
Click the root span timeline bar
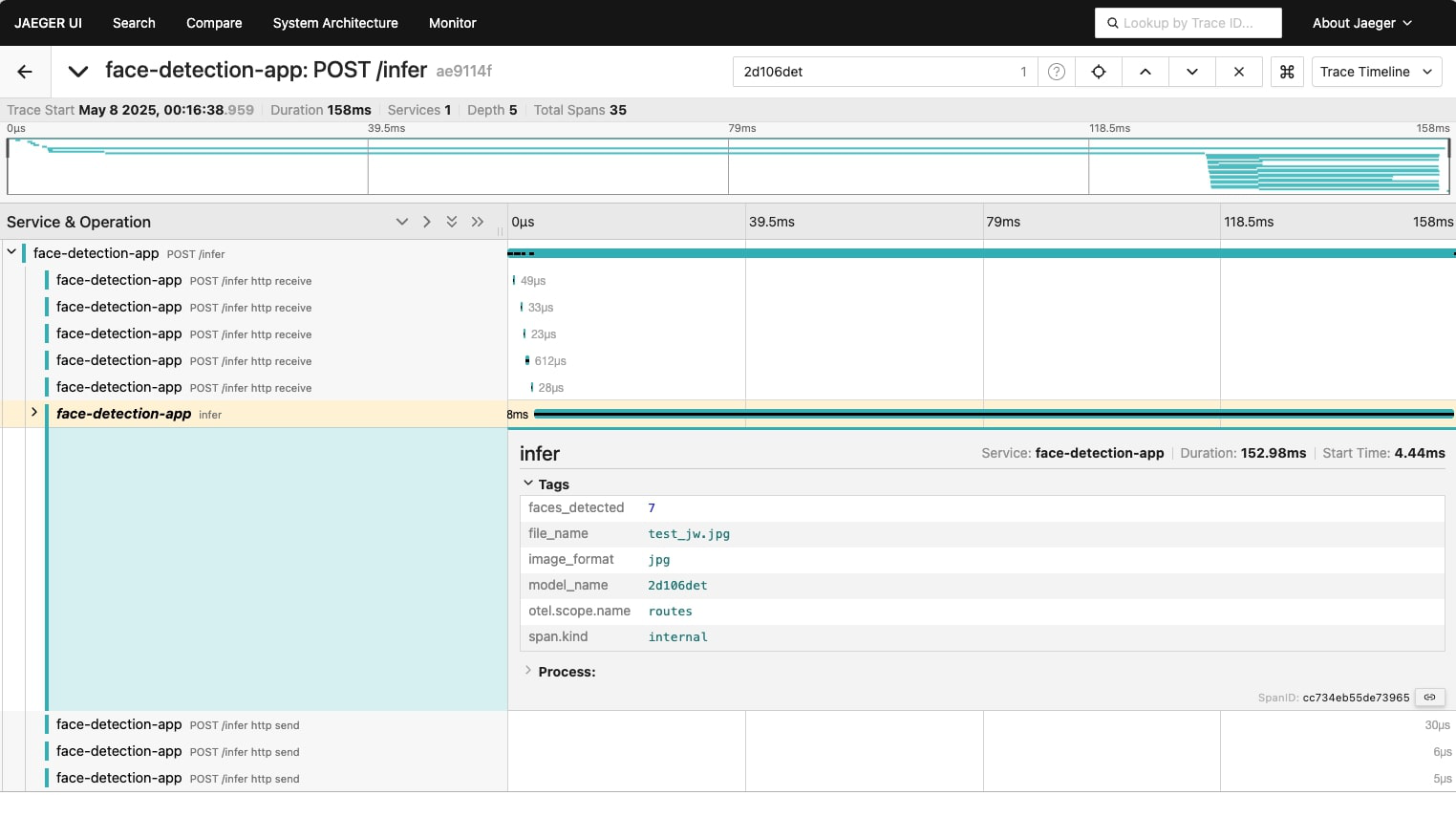[x=981, y=253]
